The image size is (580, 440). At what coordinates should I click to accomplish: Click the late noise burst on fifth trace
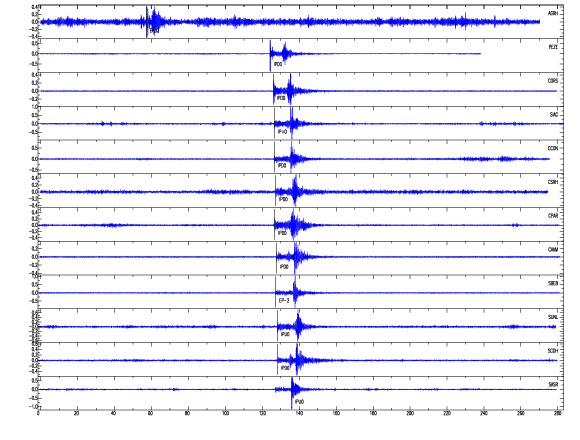[x=503, y=159]
